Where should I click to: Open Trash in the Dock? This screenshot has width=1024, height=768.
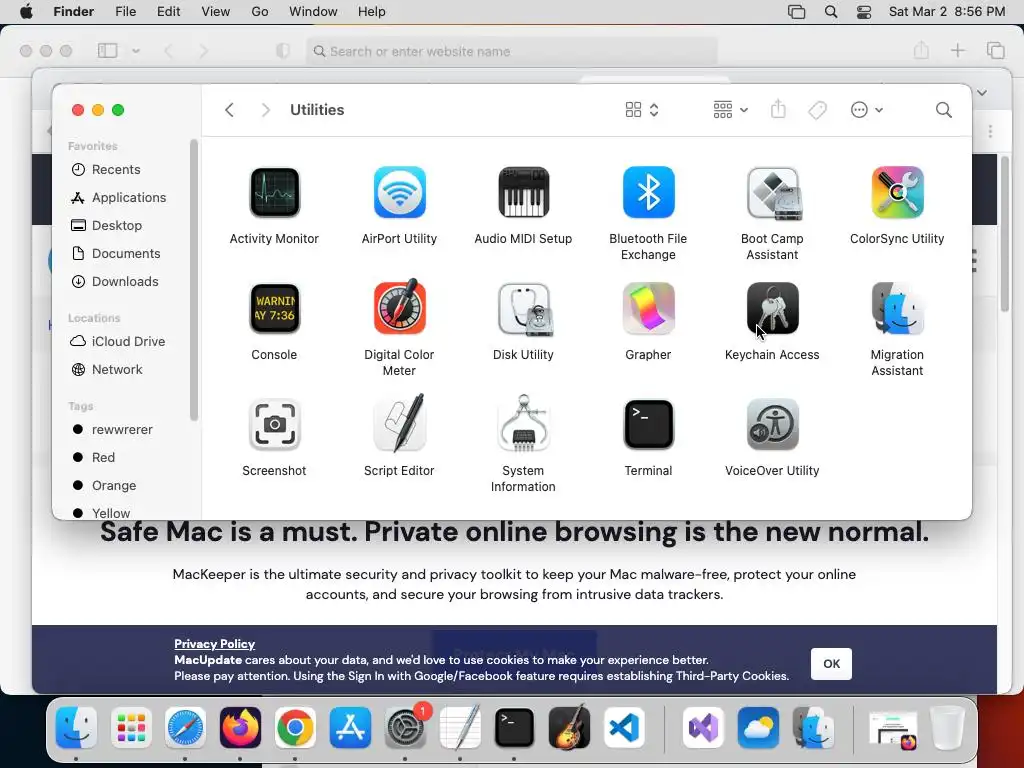[x=948, y=728]
